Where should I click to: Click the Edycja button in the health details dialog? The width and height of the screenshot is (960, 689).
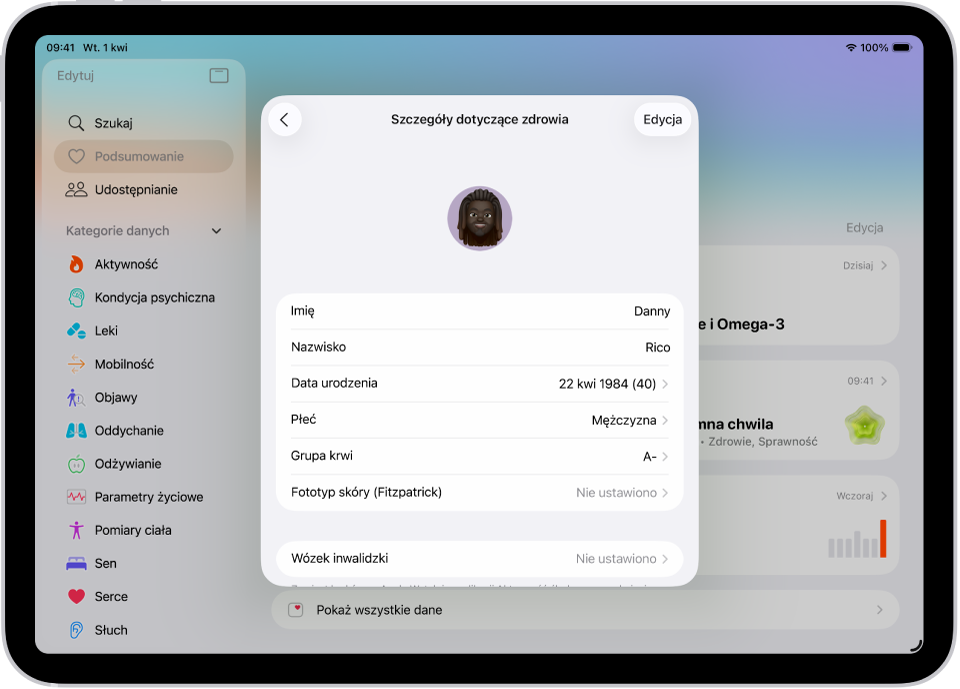662,119
